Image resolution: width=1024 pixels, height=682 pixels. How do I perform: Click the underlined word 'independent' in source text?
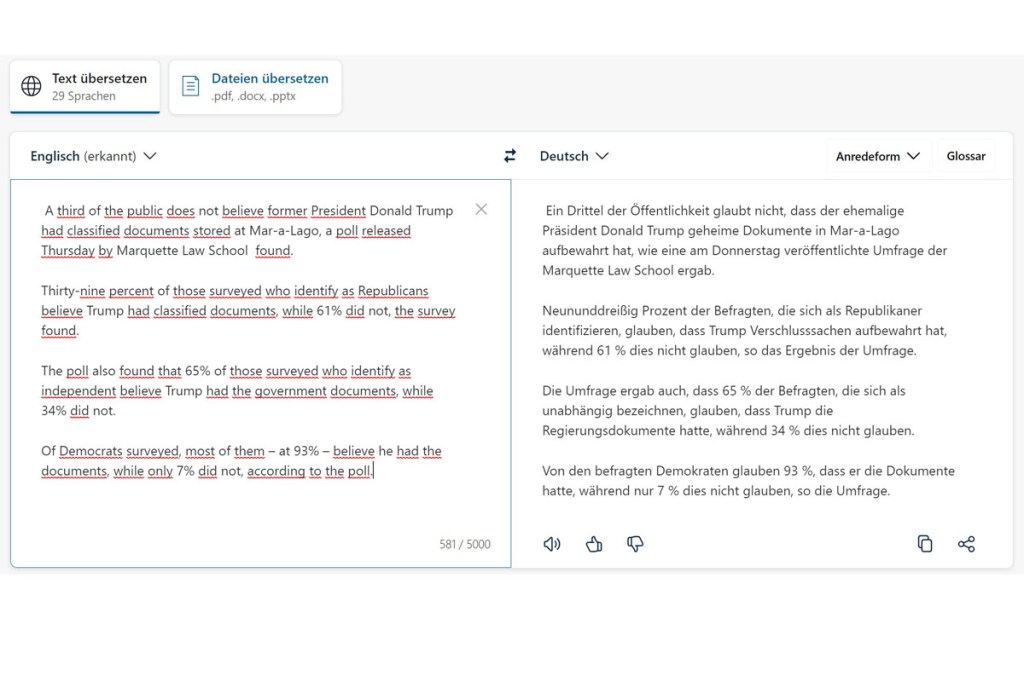tap(78, 391)
